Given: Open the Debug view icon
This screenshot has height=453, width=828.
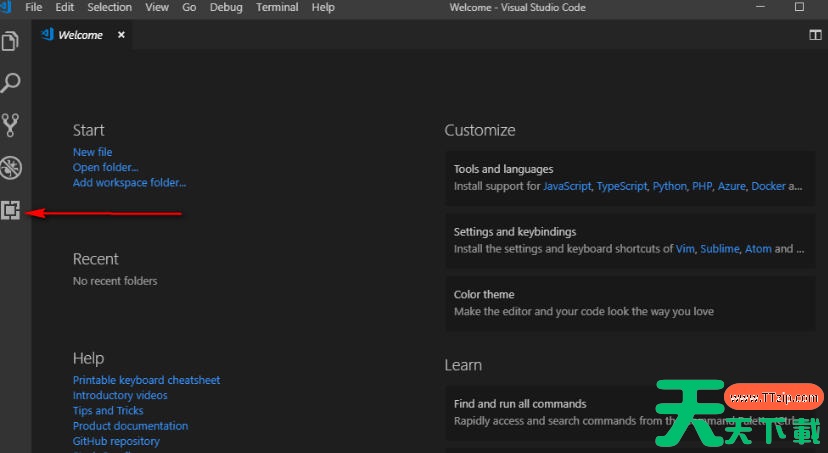Looking at the screenshot, I should [11, 167].
